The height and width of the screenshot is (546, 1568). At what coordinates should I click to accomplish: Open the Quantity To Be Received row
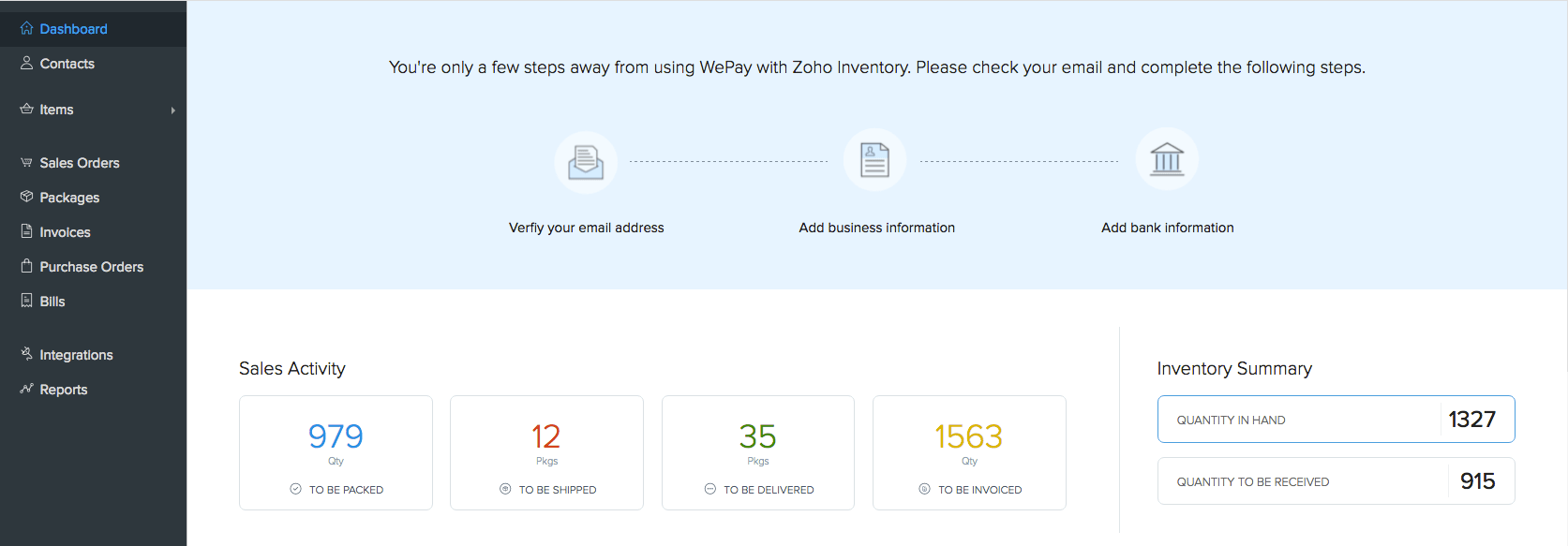click(1336, 481)
